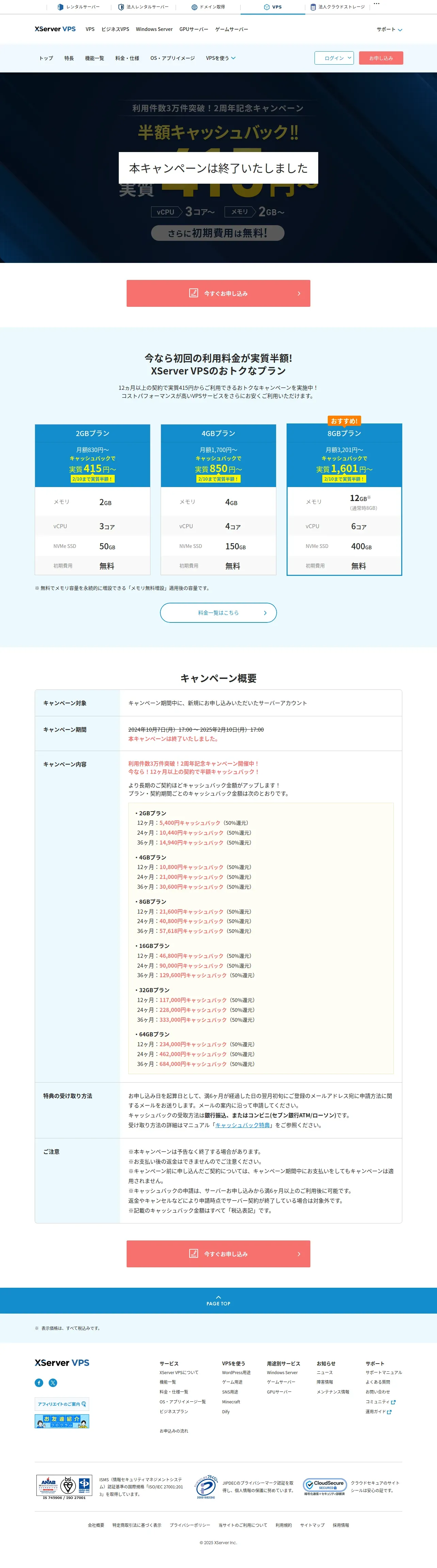The height and width of the screenshot is (1568, 437).
Task: Open the GPUサーバー header menu item
Action: (194, 29)
